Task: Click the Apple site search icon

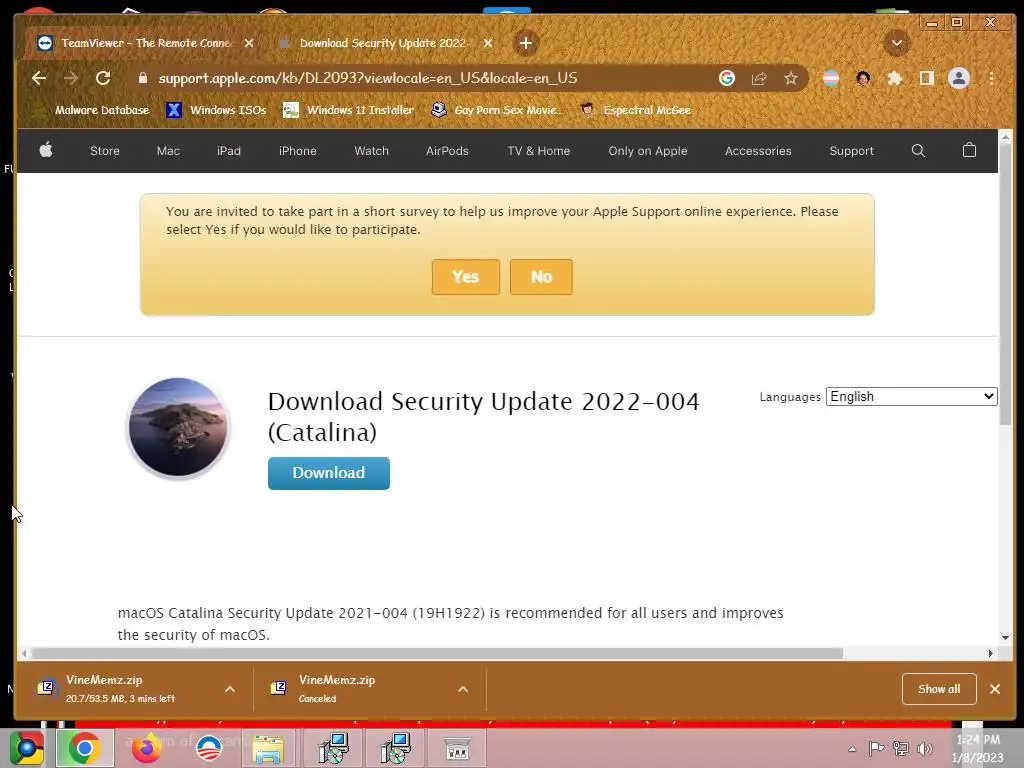Action: [x=918, y=151]
